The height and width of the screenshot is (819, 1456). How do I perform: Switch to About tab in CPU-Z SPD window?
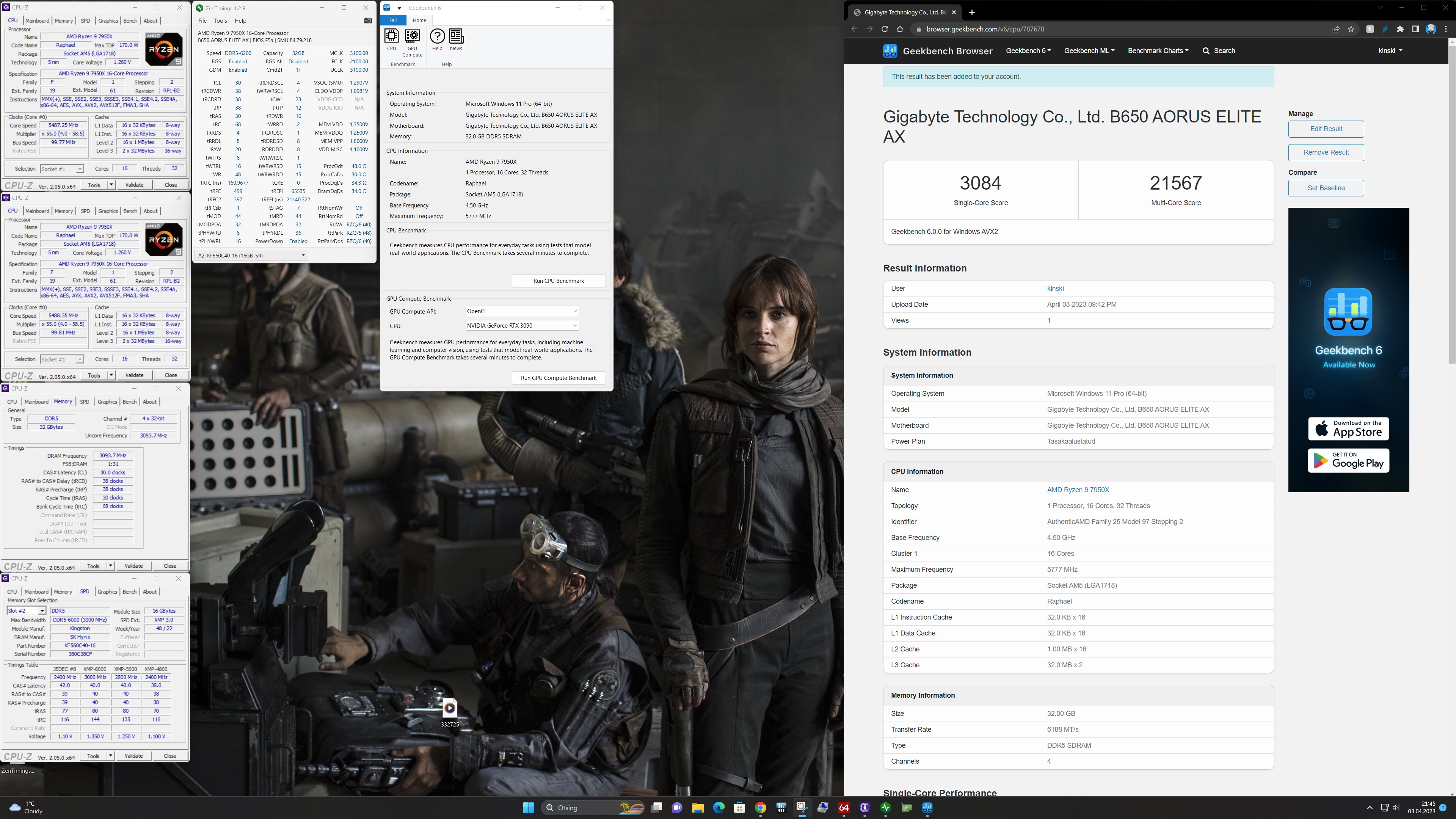[x=150, y=592]
